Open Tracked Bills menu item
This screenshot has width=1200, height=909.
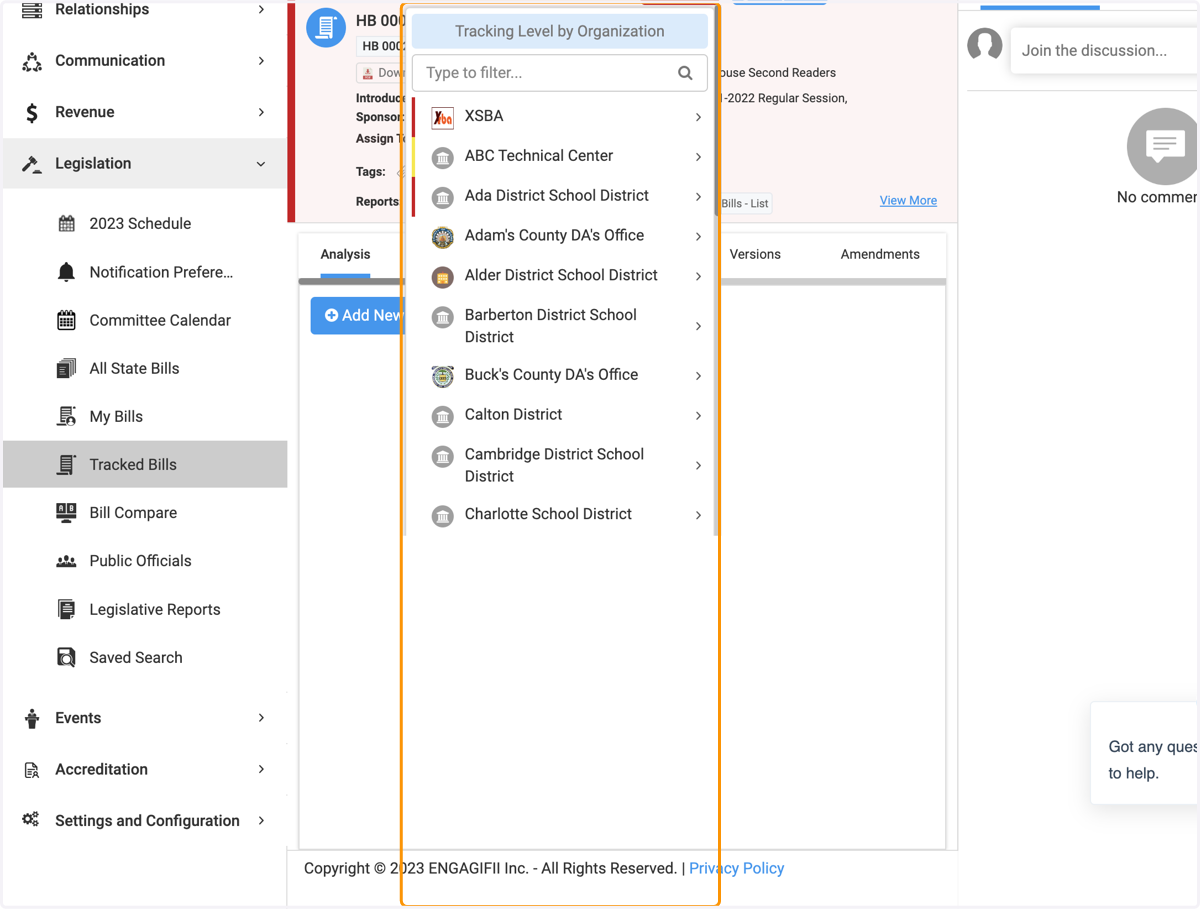[145, 464]
